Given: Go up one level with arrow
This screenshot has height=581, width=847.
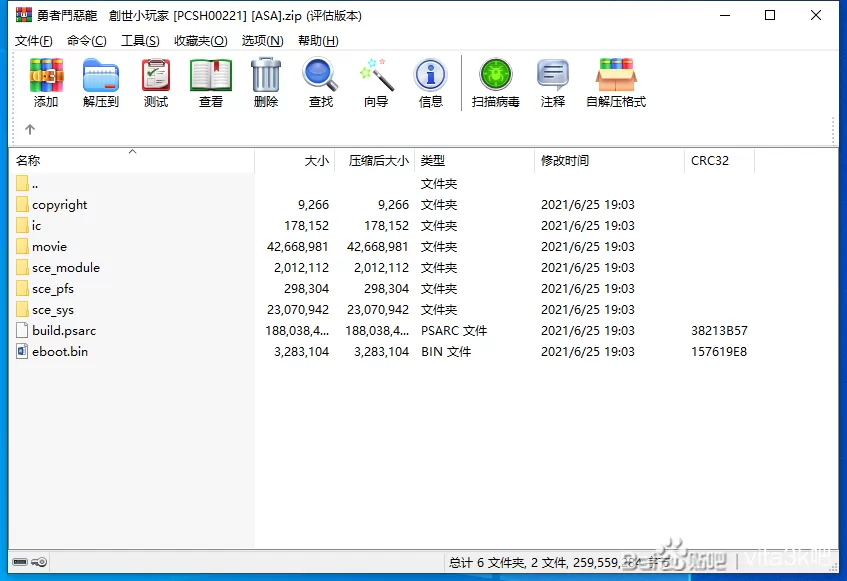Looking at the screenshot, I should click(30, 129).
